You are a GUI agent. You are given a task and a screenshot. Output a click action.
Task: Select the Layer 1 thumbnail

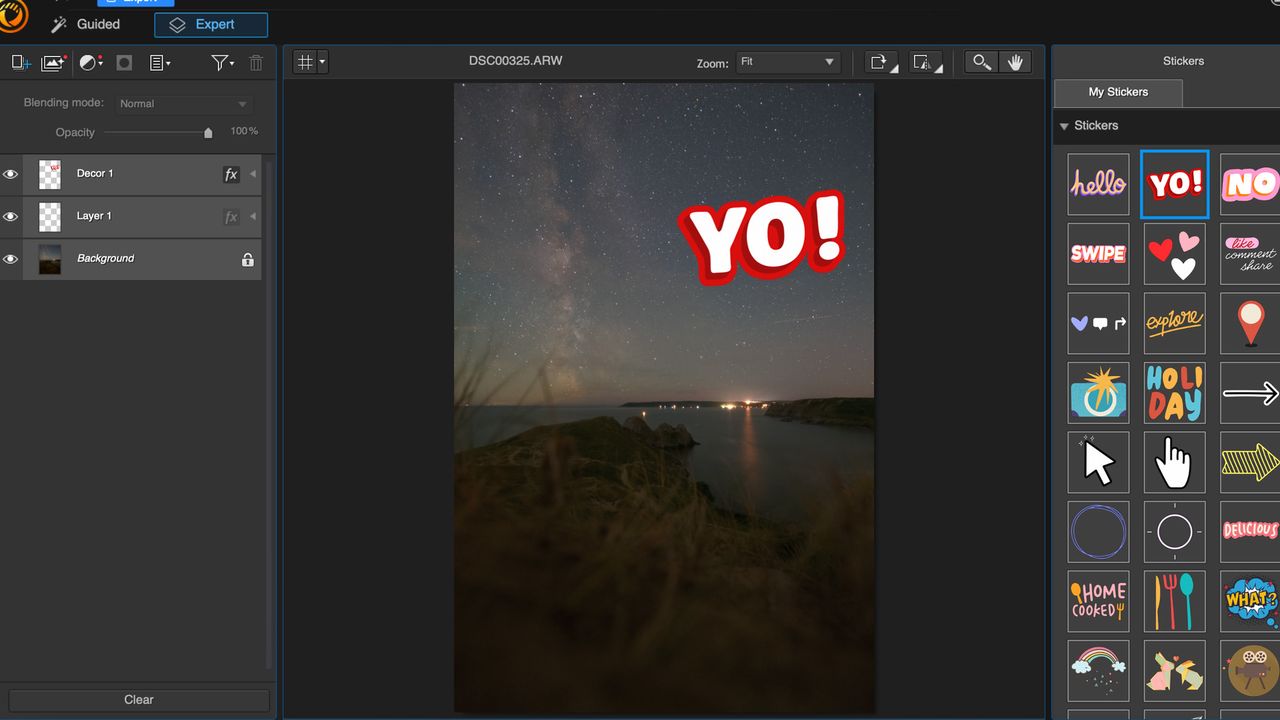click(50, 217)
